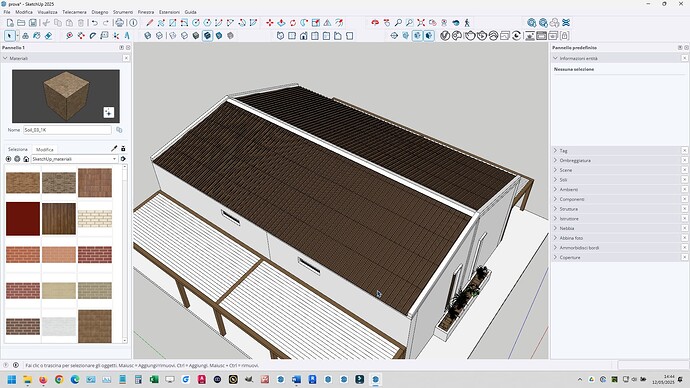Open the SketchUp_materiali library dropdown

(x=74, y=159)
